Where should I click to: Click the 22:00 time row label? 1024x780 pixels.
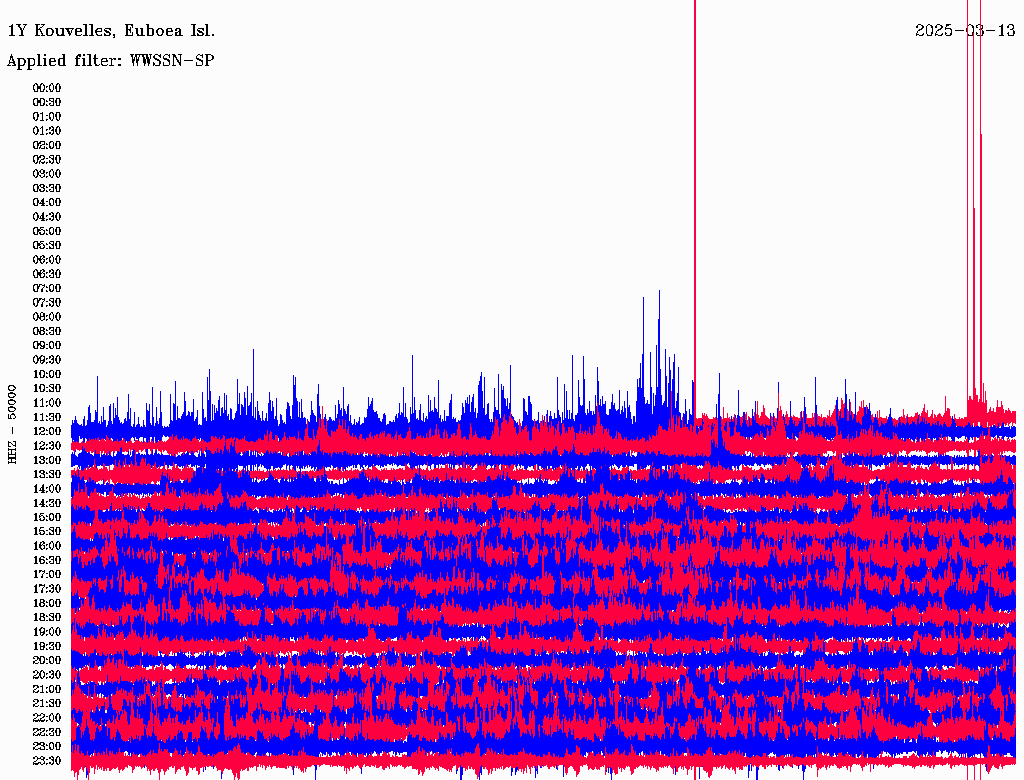coord(47,718)
